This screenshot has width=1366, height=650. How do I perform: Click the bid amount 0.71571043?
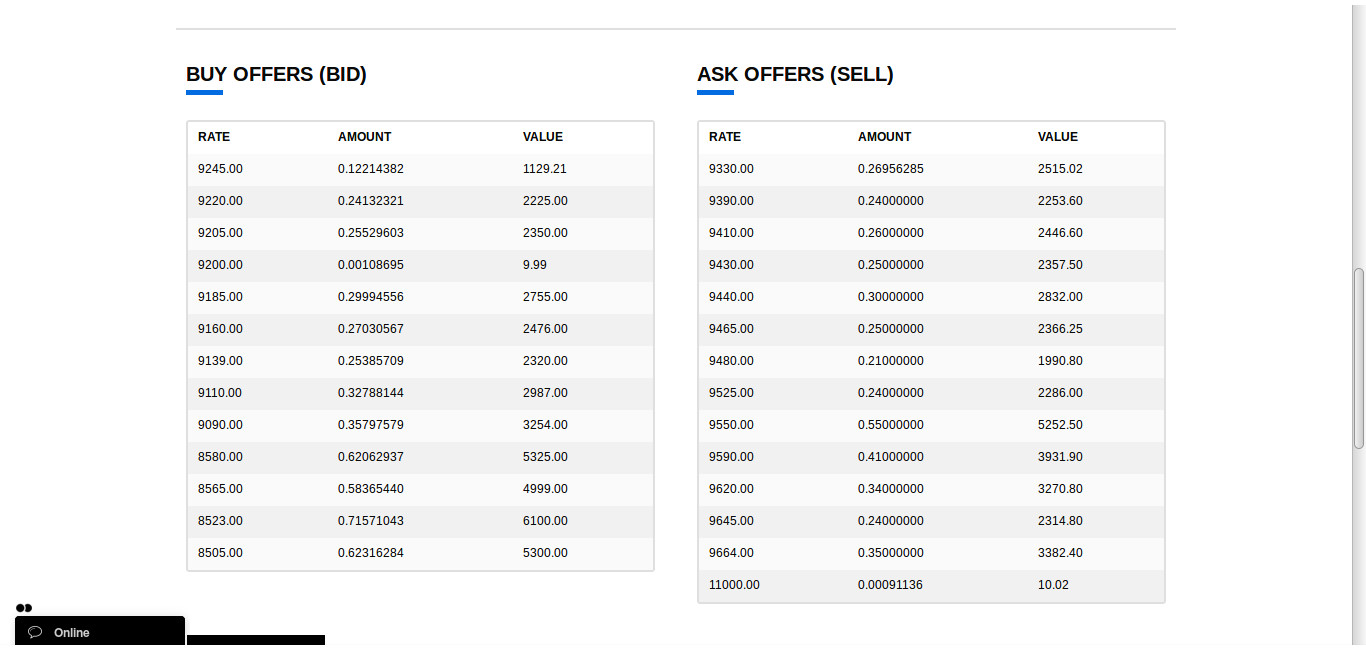371,521
